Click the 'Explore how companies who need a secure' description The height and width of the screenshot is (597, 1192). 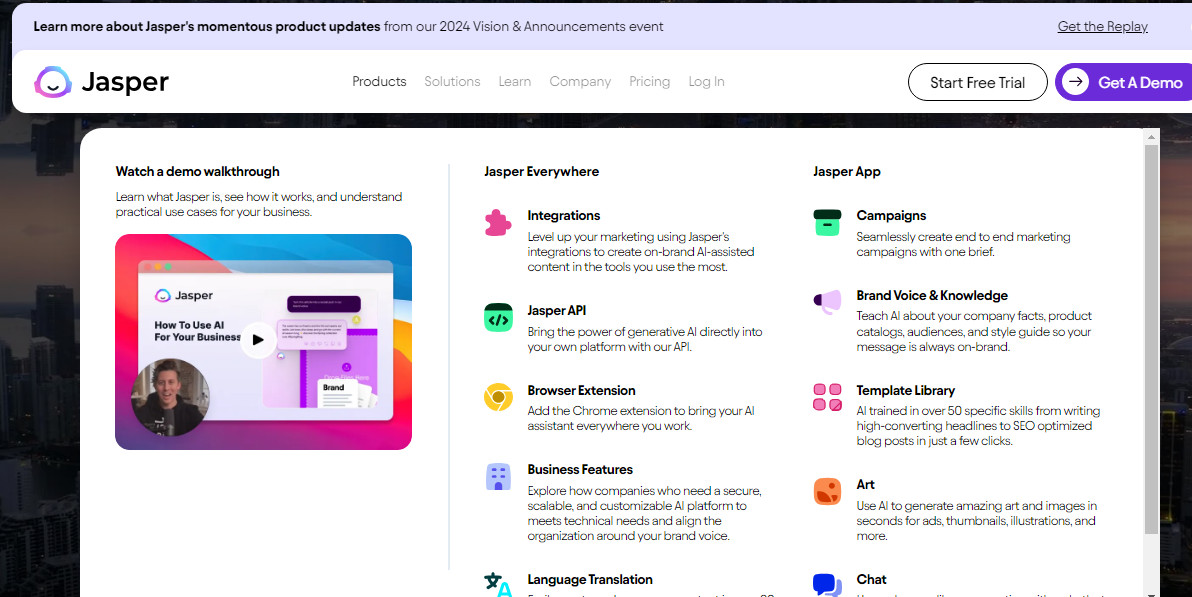[x=645, y=513]
